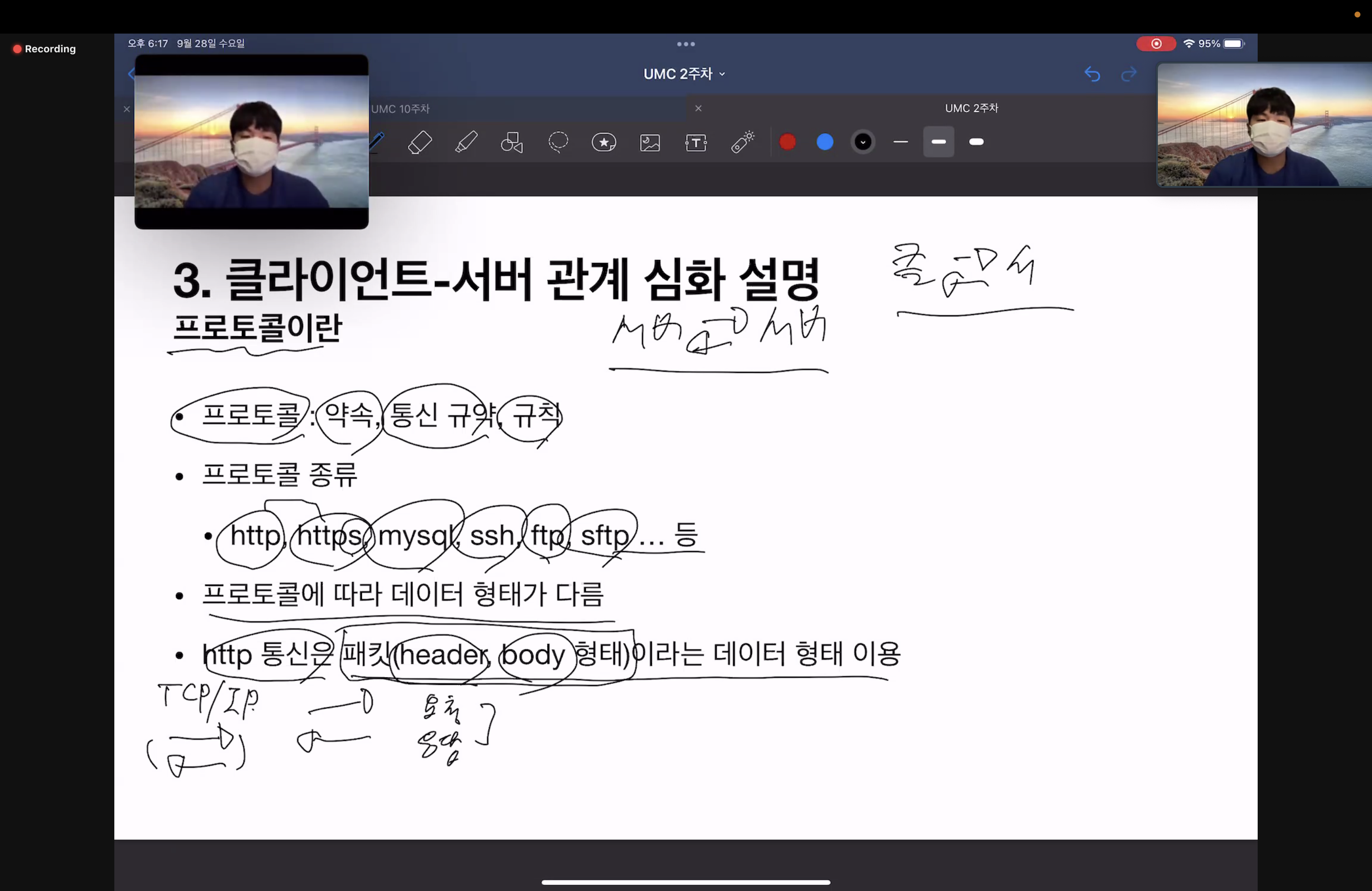The width and height of the screenshot is (1372, 891).
Task: Tap the word 'header' in the packet line
Action: (443, 654)
